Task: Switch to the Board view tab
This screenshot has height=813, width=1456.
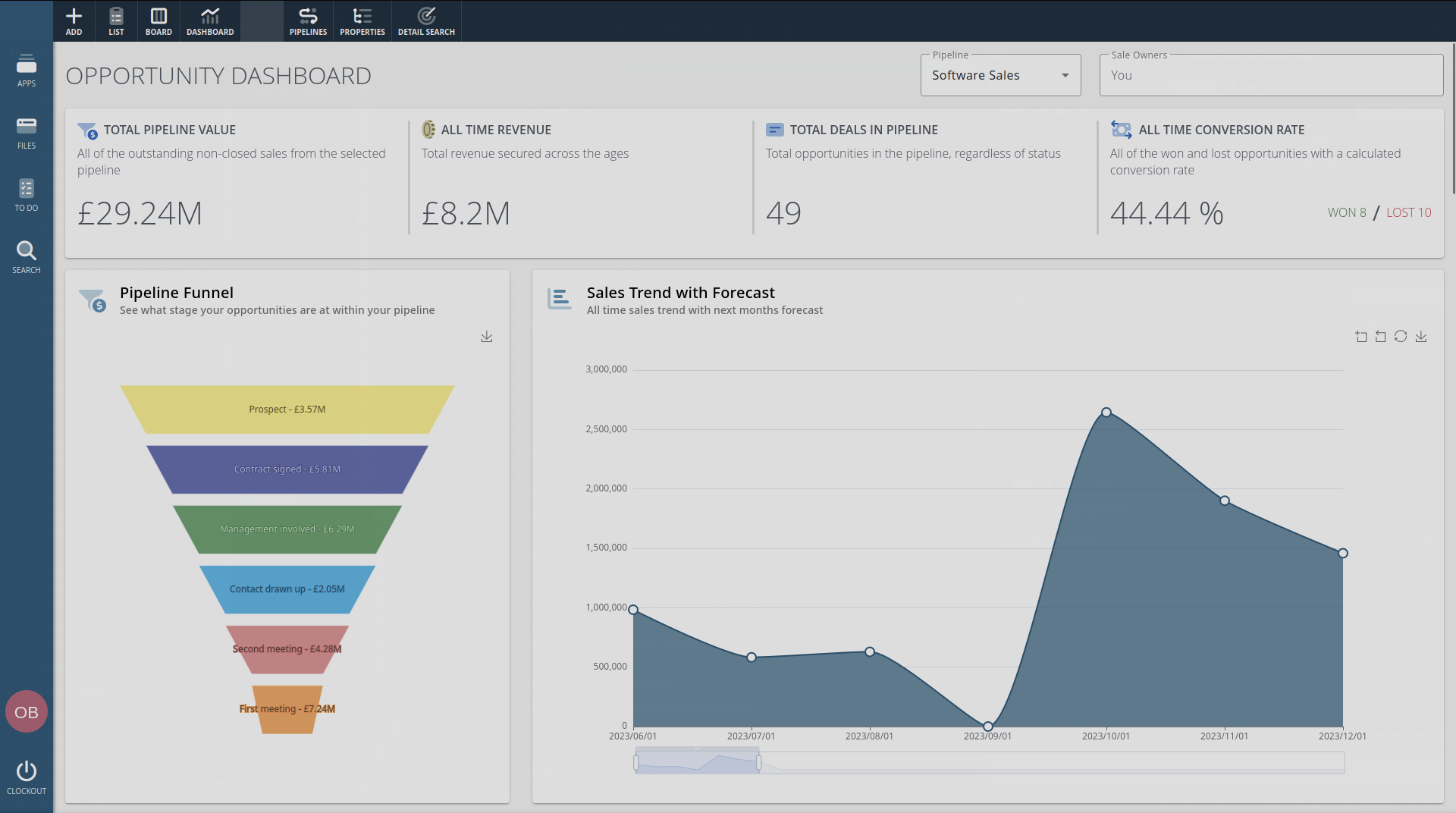Action: 158,20
